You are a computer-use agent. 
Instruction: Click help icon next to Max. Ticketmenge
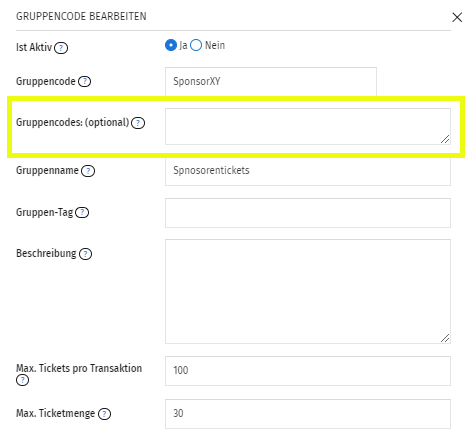(104, 414)
